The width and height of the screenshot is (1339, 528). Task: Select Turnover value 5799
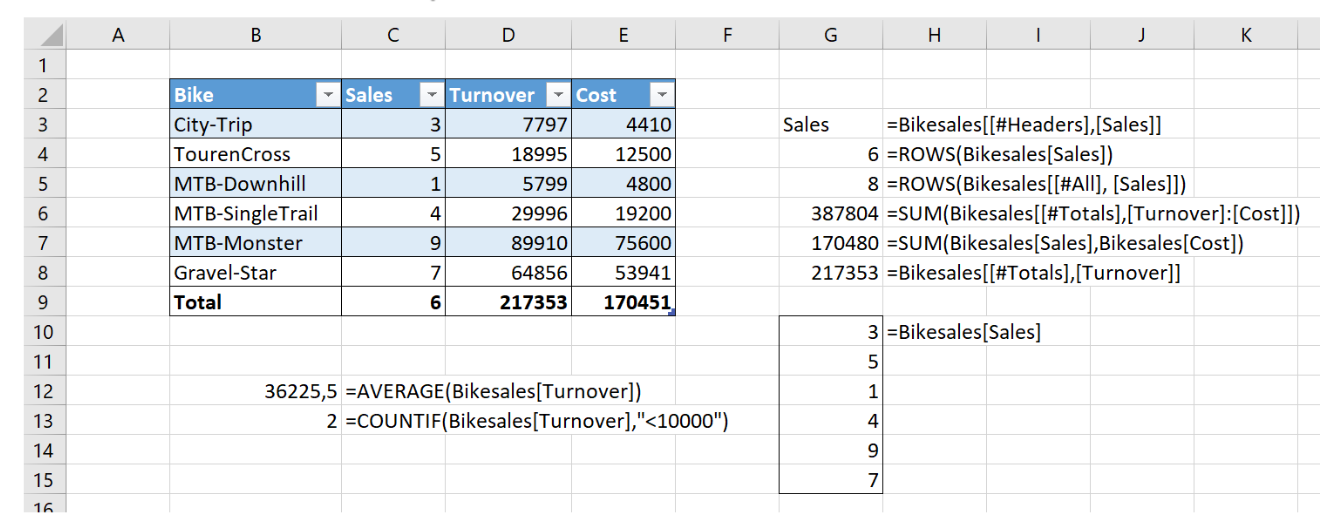[x=508, y=184]
